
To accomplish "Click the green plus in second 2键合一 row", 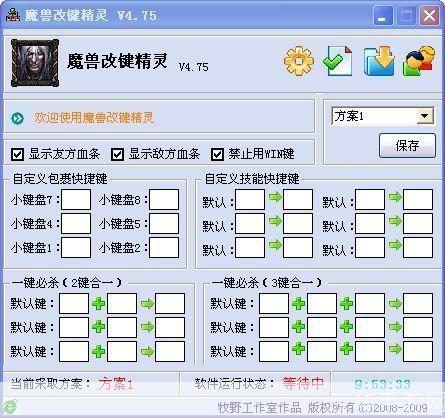I will [99, 327].
